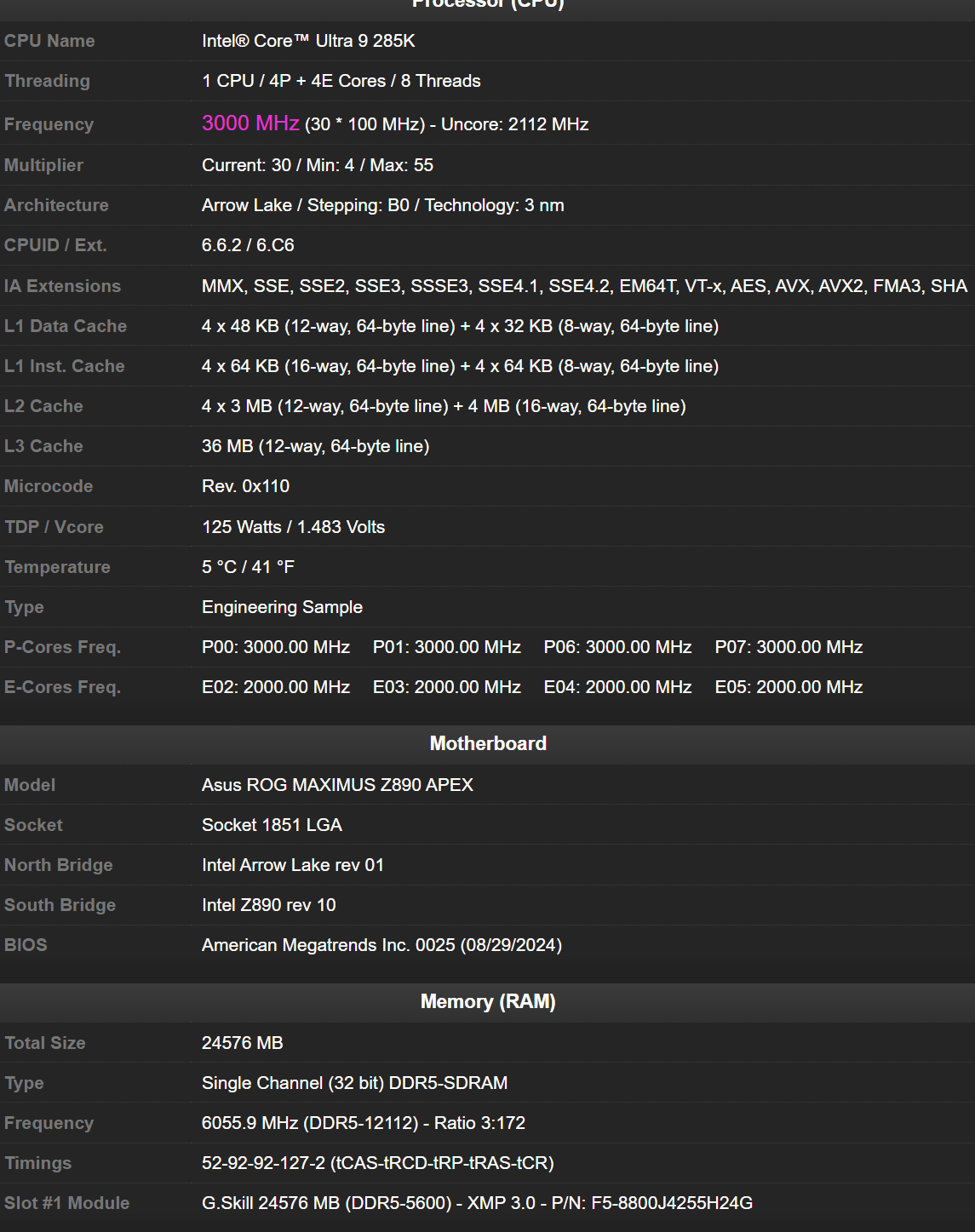
Task: Click the CPU Name row label
Action: point(49,41)
